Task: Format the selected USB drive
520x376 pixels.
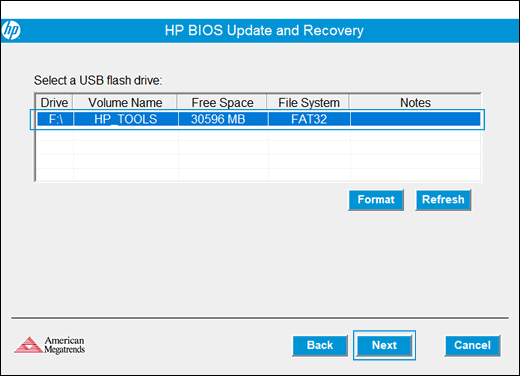Action: click(376, 200)
